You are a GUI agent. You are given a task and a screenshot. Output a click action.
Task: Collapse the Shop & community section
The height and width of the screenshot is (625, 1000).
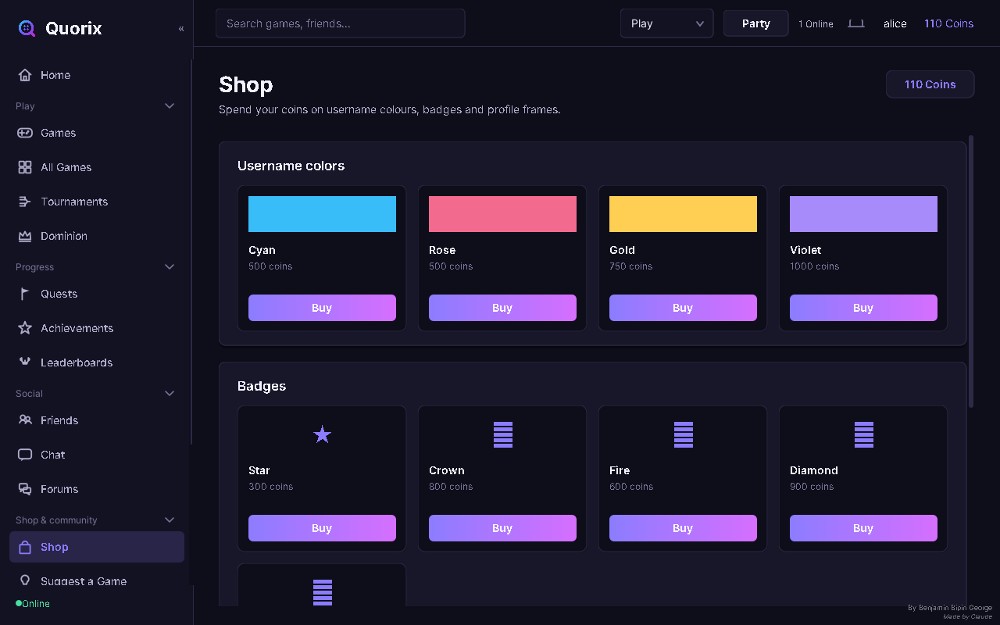170,520
